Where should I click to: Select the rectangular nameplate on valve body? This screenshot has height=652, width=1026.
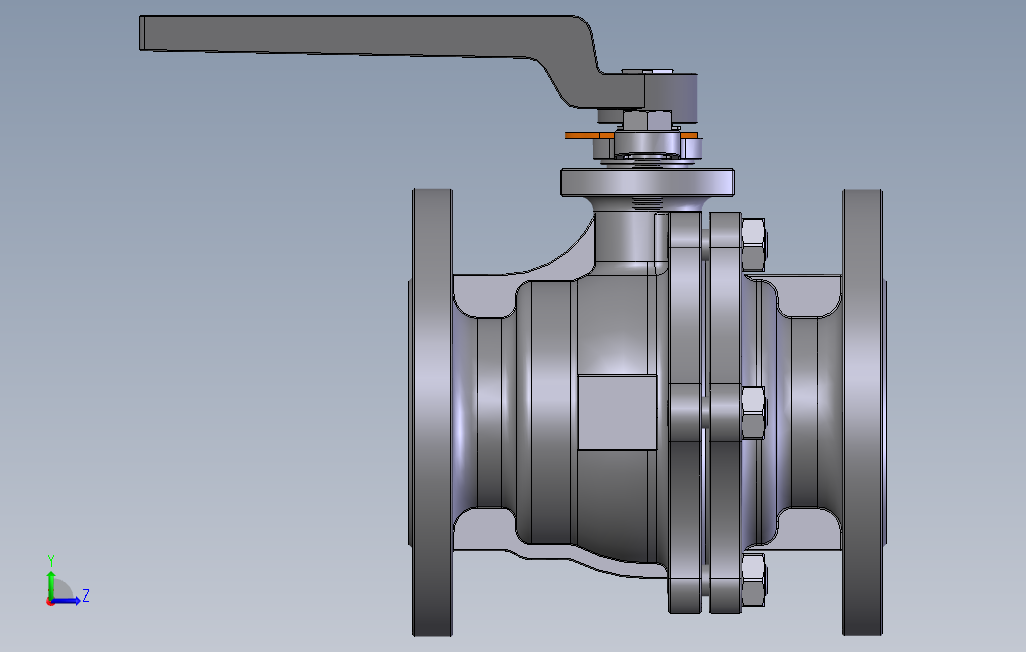617,412
